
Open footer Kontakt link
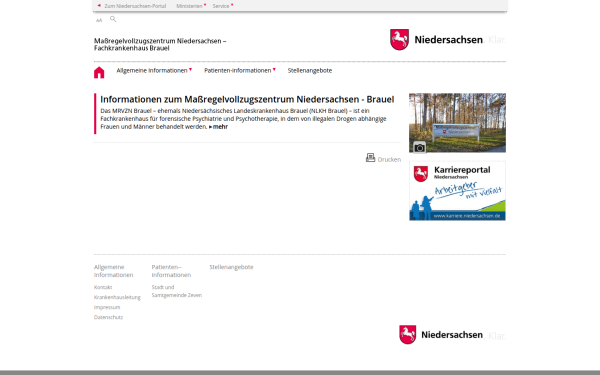point(103,287)
